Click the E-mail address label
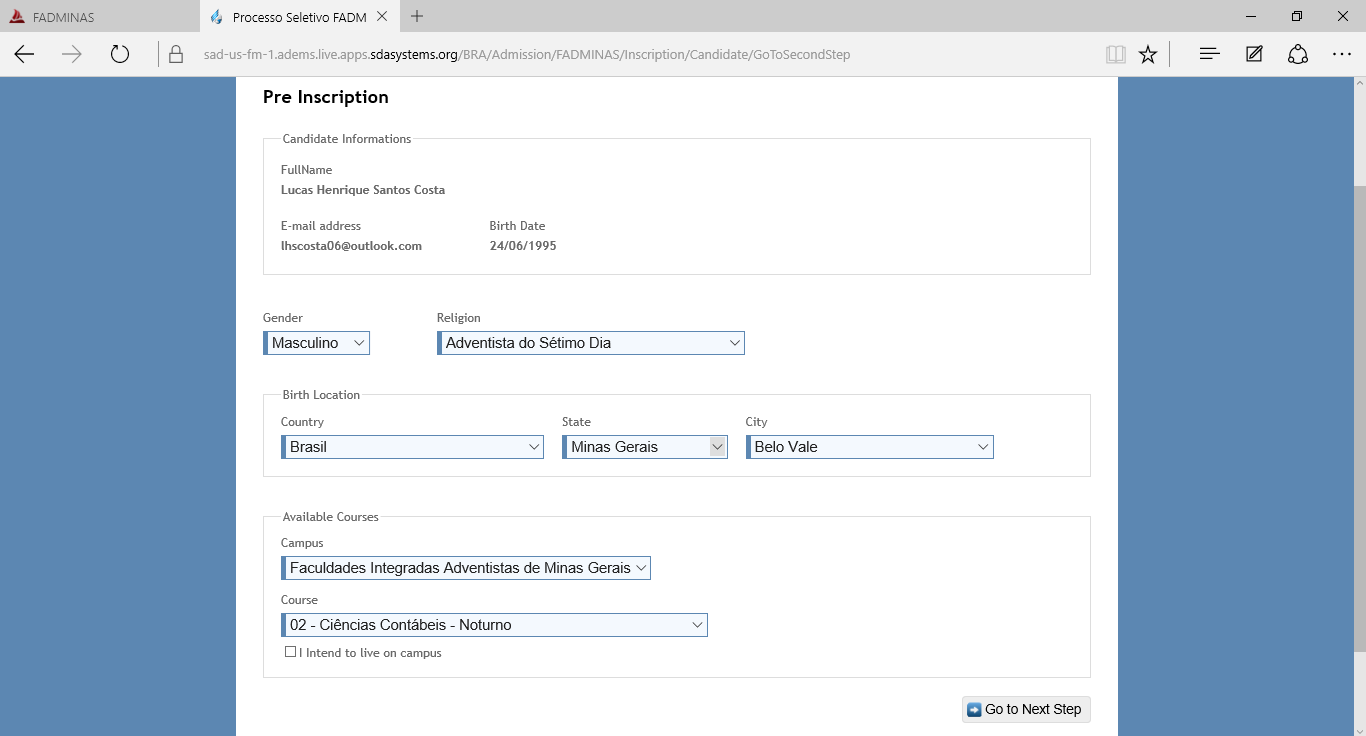The height and width of the screenshot is (736, 1366). [321, 226]
